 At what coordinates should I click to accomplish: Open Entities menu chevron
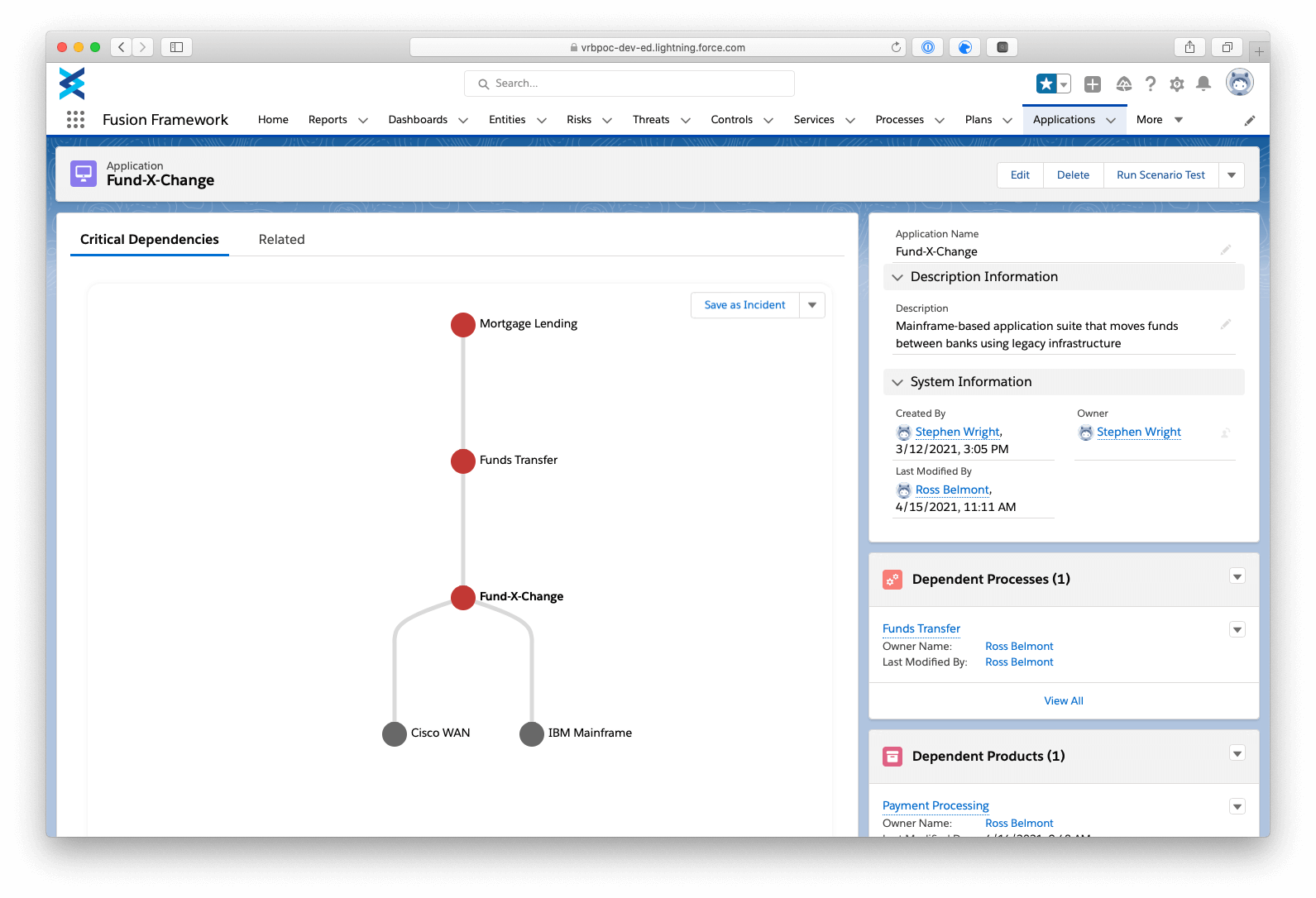click(x=542, y=121)
